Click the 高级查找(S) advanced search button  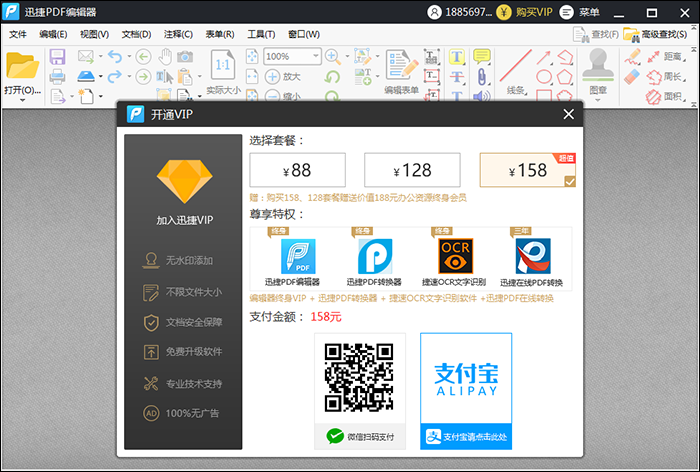pyautogui.click(x=655, y=34)
